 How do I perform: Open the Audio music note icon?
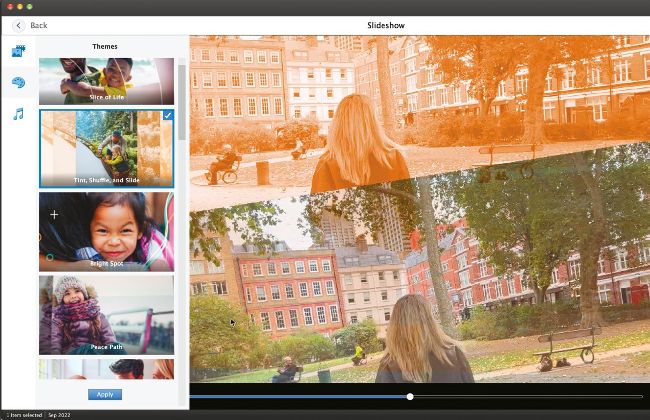(18, 114)
